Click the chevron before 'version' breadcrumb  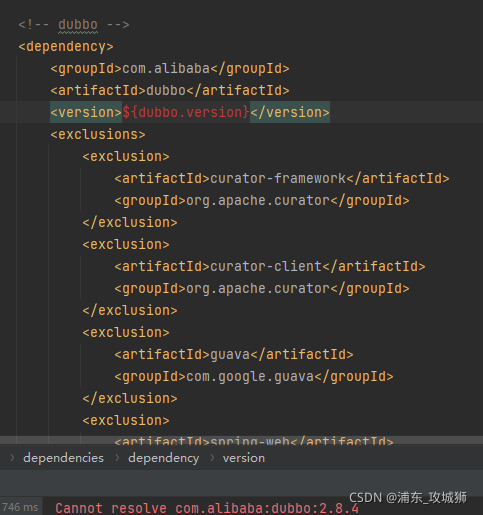212,458
